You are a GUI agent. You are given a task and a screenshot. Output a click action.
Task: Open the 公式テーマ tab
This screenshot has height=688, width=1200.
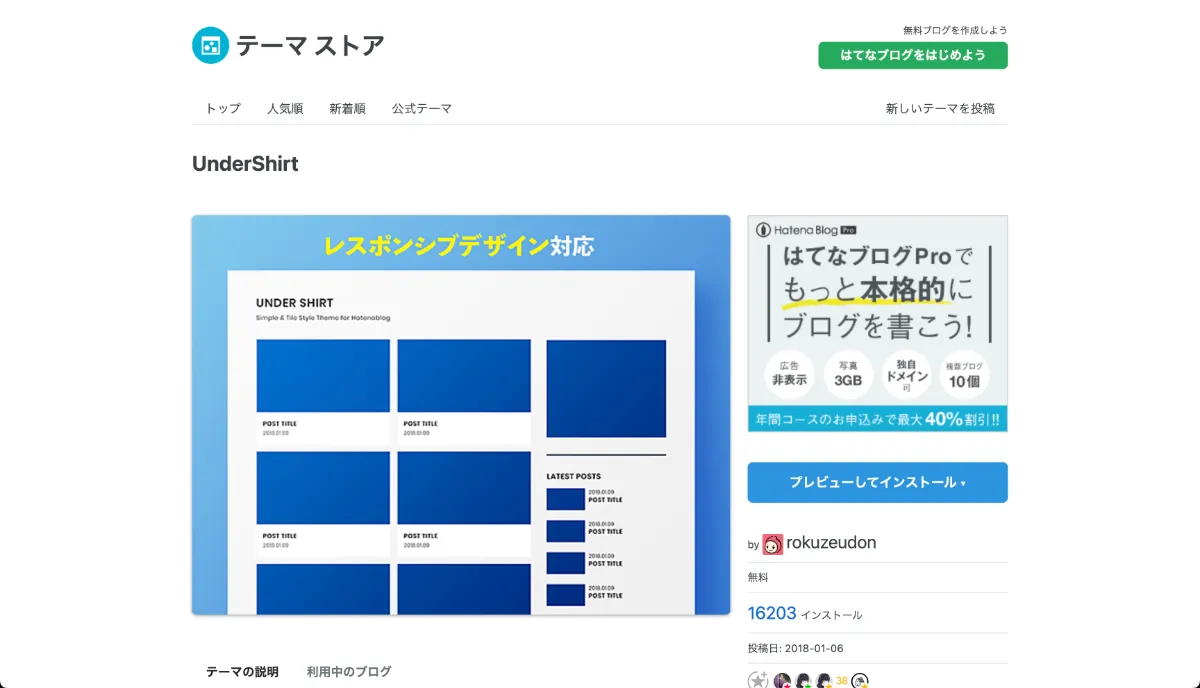[422, 108]
